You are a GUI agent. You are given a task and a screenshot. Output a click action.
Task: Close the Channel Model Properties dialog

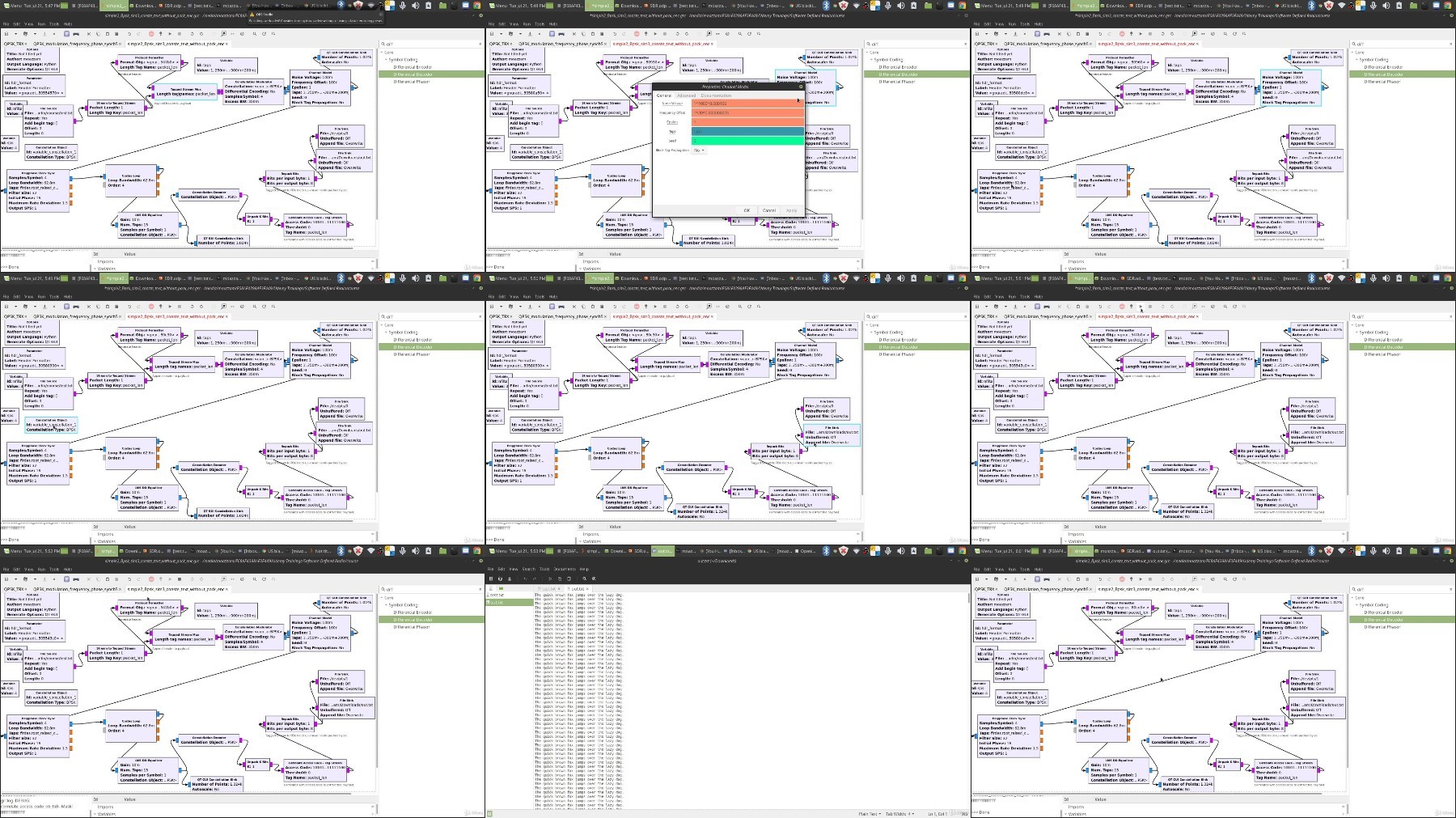801,87
